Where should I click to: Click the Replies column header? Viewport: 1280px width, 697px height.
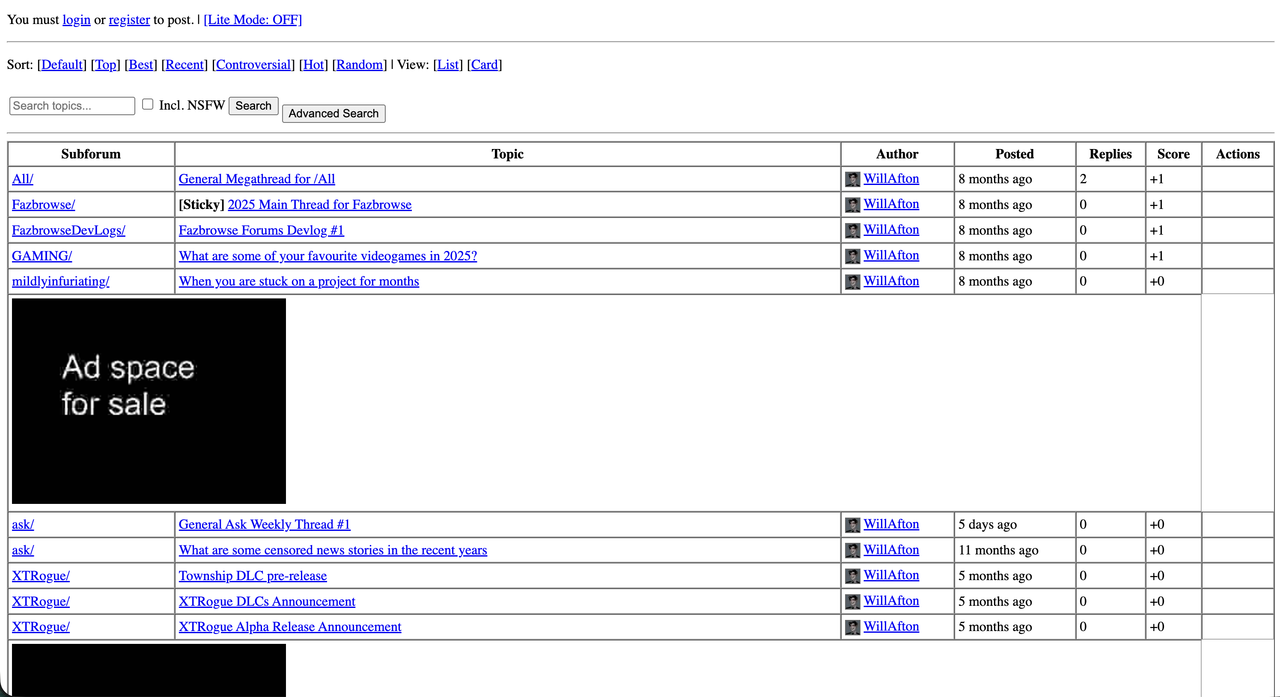[x=1110, y=154]
